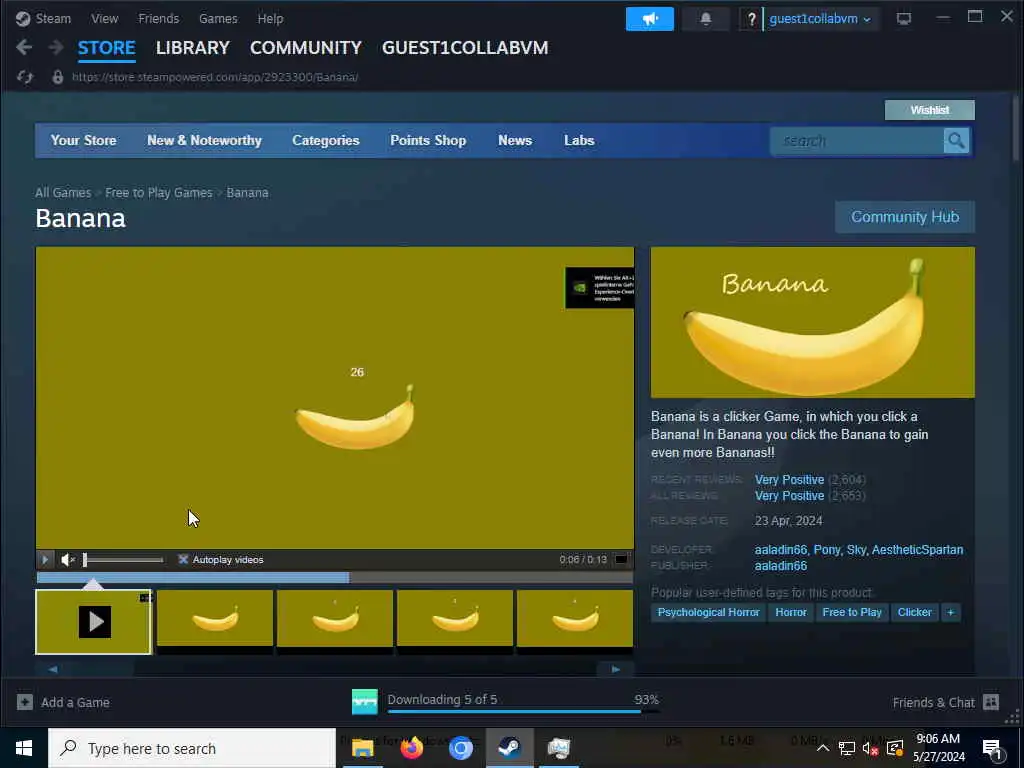The image size is (1024, 768).
Task: Open the All Games breadcrumb
Action: (63, 193)
